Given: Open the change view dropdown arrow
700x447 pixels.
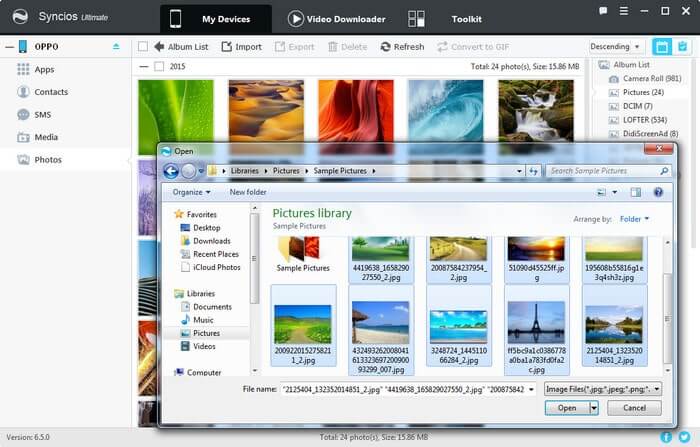Looking at the screenshot, I should pos(614,192).
